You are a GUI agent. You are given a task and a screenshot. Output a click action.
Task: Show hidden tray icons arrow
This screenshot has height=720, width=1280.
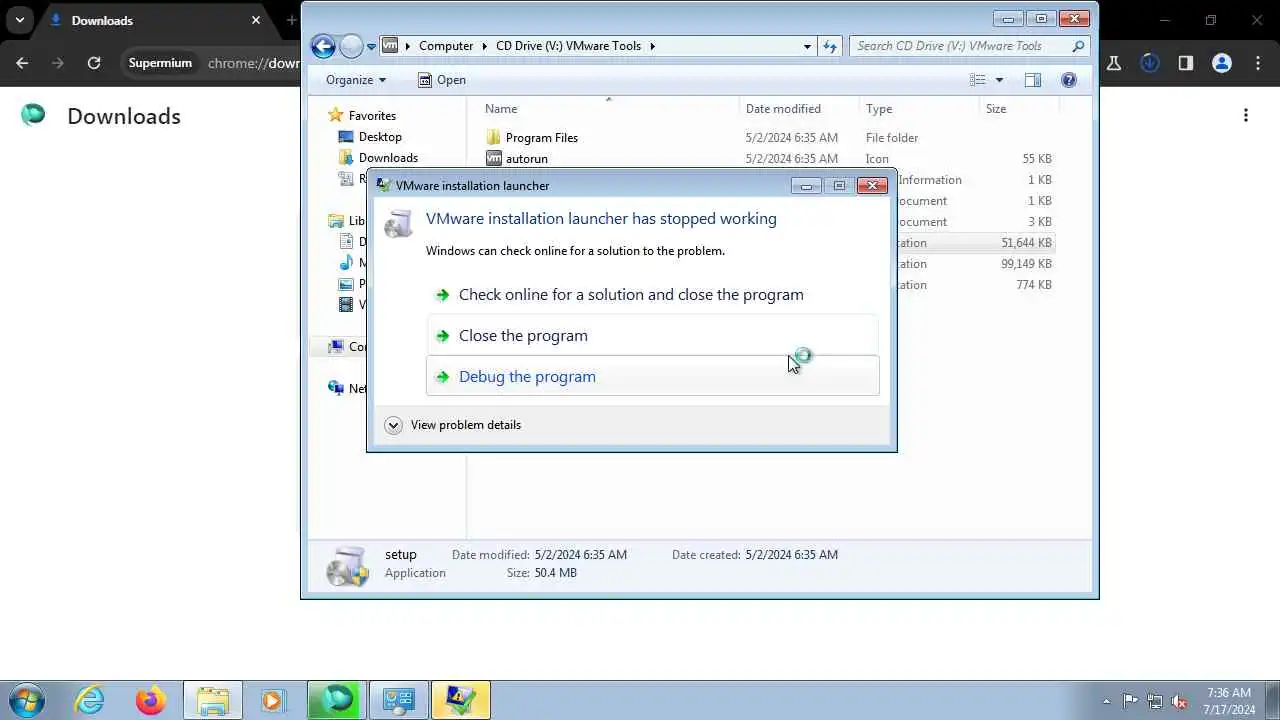(1106, 702)
